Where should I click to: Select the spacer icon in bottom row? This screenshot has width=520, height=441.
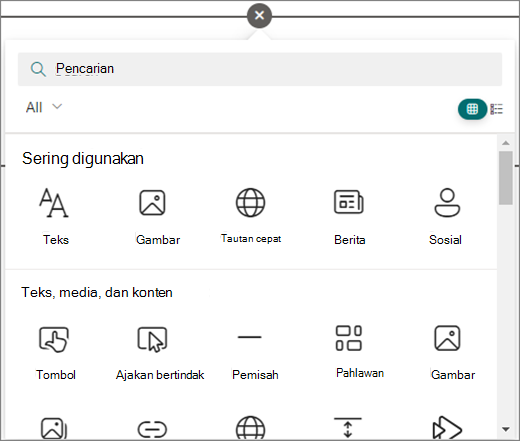coord(348,428)
